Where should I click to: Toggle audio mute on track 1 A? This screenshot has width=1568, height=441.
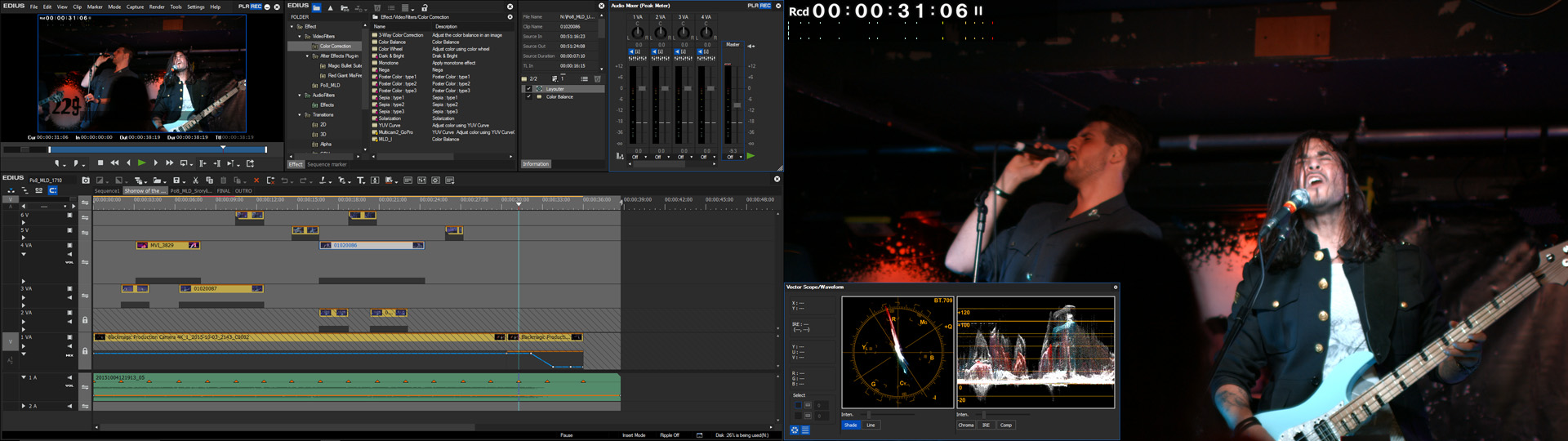pyautogui.click(x=69, y=377)
